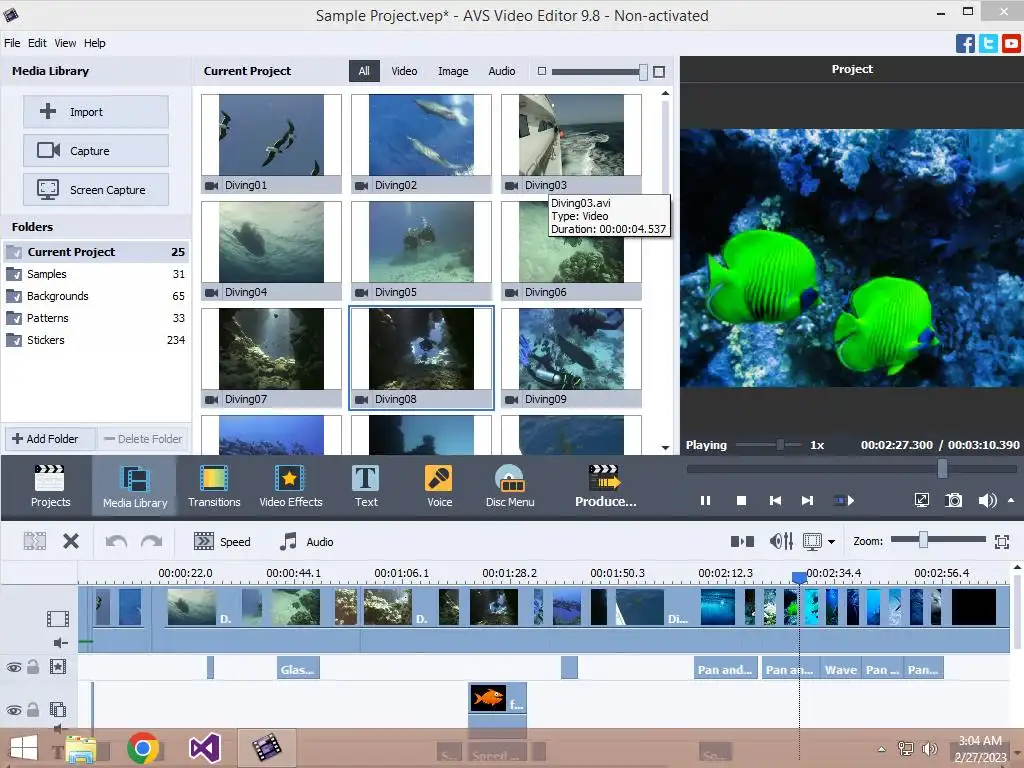Image resolution: width=1024 pixels, height=768 pixels.
Task: Play to next scene
Action: click(x=844, y=500)
